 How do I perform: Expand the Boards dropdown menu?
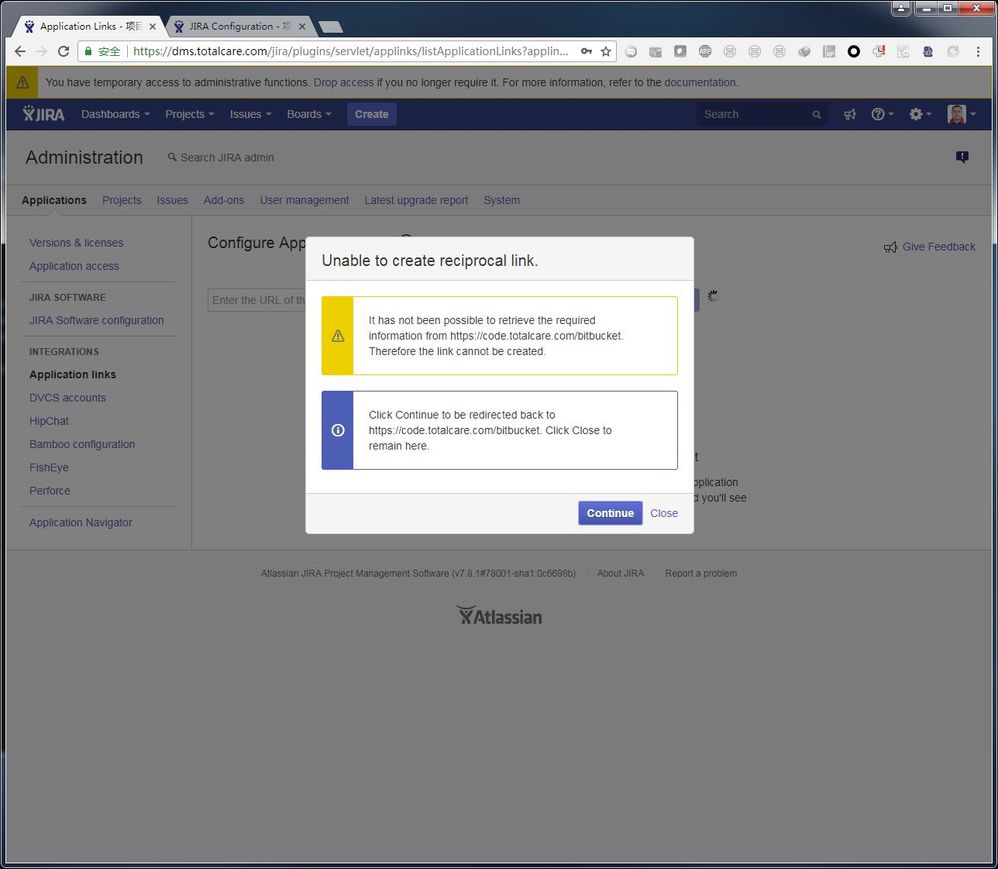(x=309, y=114)
